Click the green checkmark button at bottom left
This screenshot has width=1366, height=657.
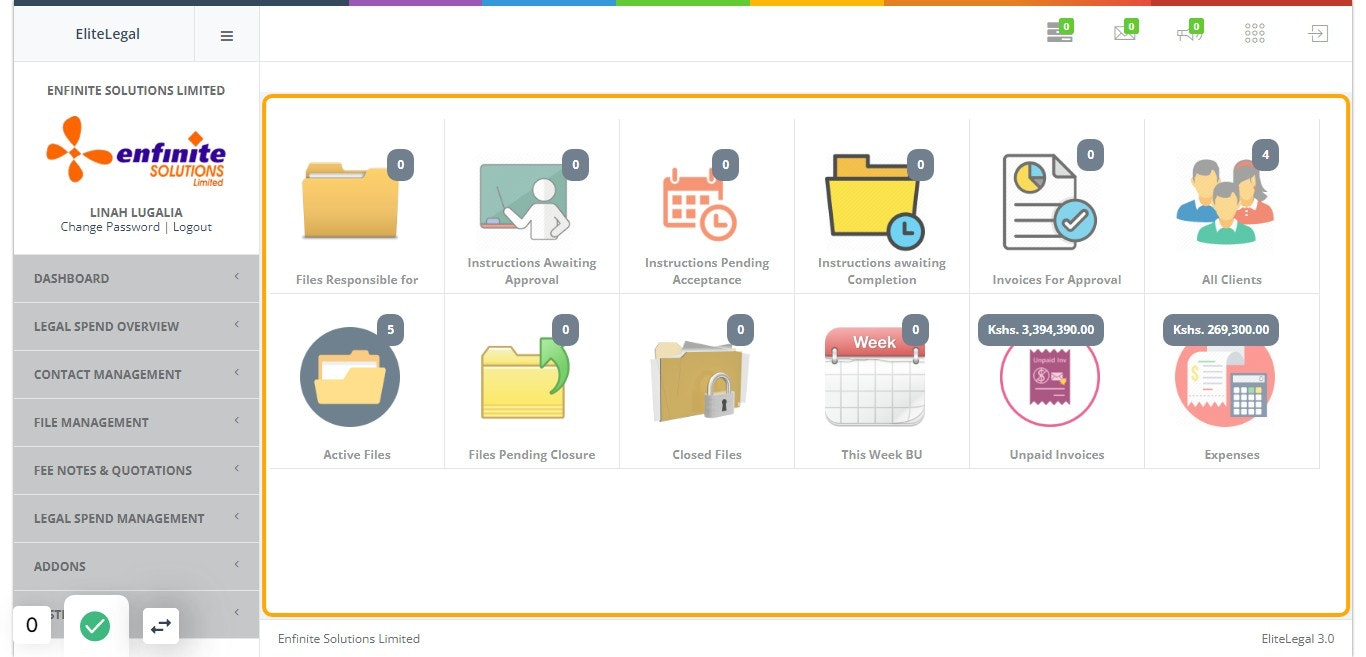tap(96, 626)
